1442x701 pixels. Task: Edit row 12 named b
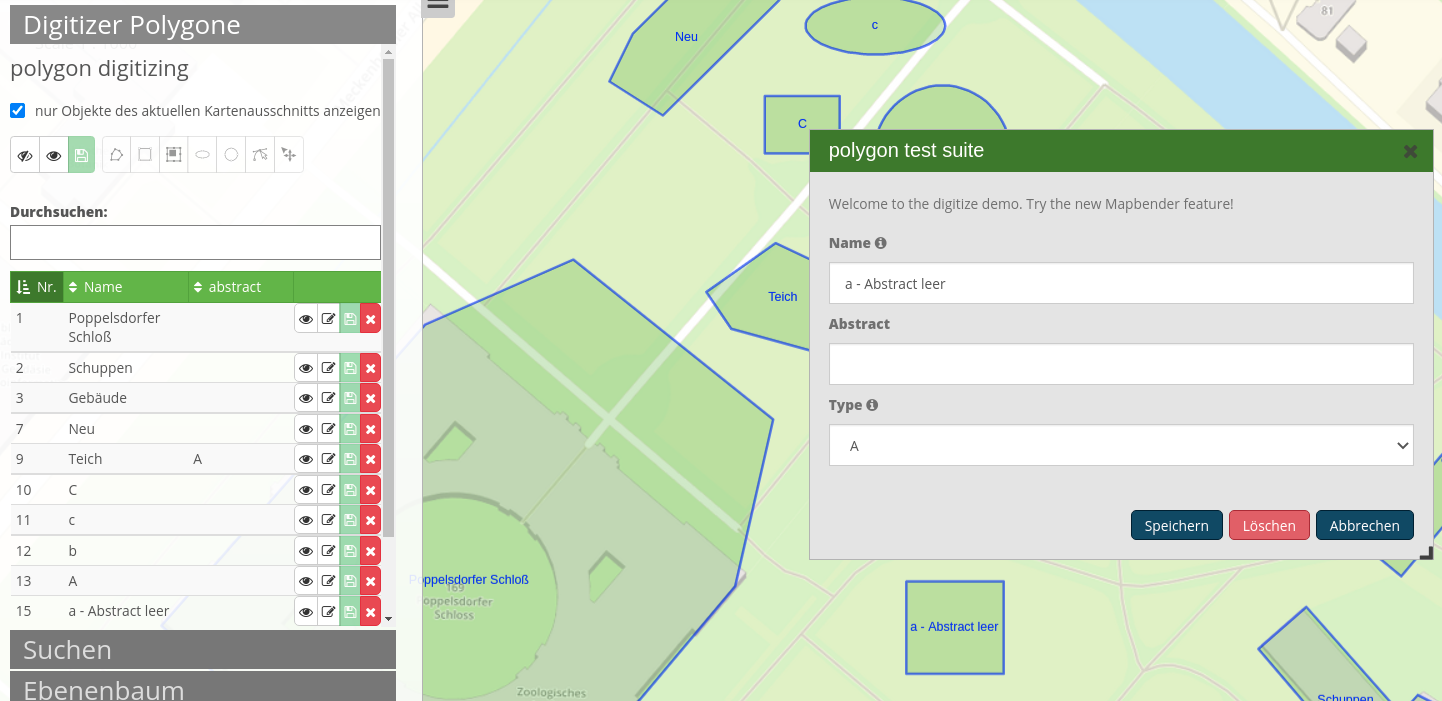(328, 551)
